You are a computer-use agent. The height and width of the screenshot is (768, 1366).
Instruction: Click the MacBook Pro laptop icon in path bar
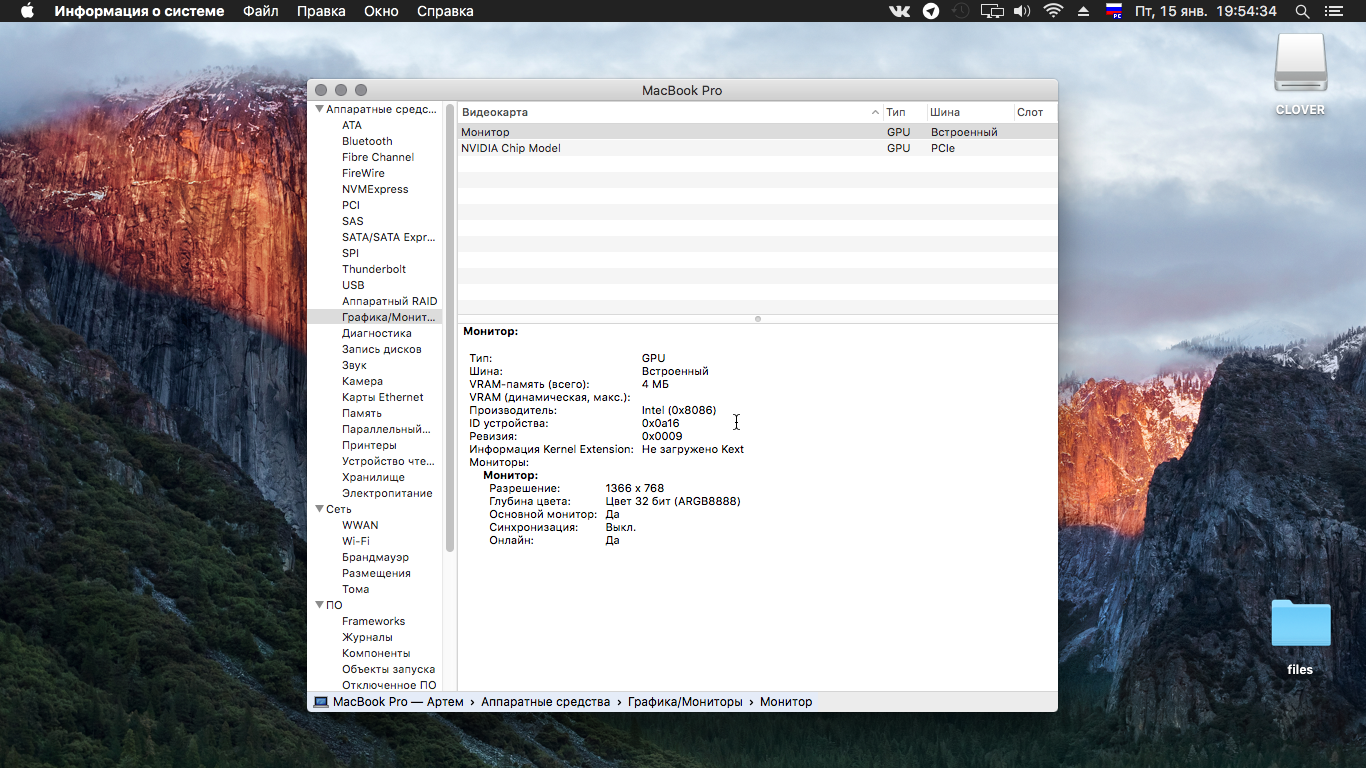[x=321, y=702]
